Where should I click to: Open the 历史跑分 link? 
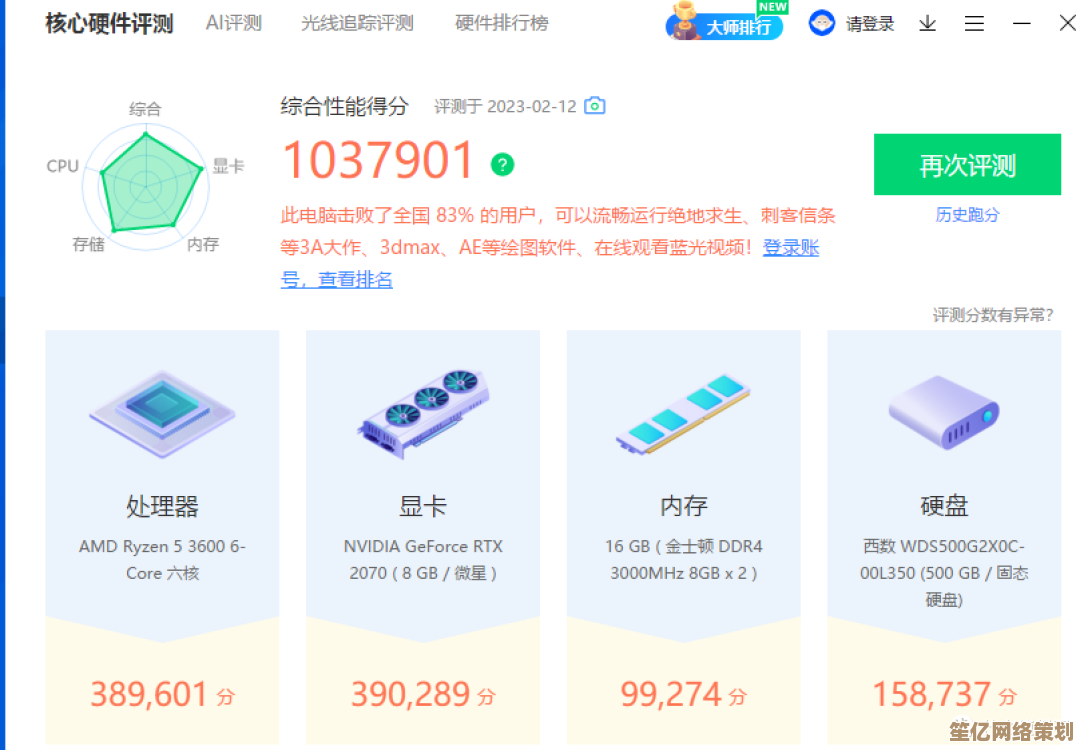[x=967, y=215]
